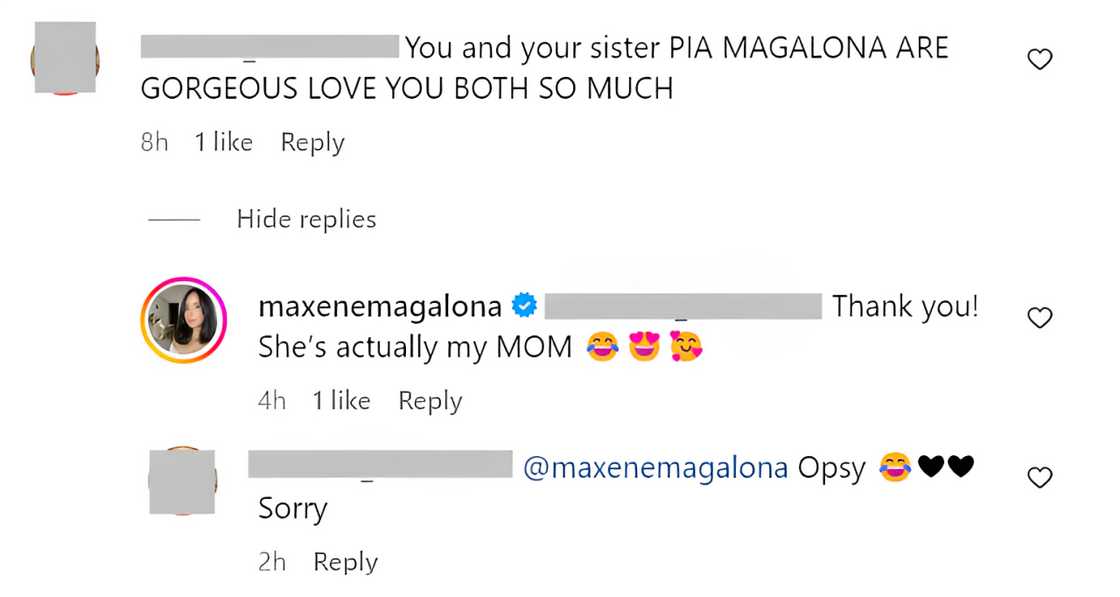View likes on the top comment
Screen dimensions: 1120x597
point(223,143)
